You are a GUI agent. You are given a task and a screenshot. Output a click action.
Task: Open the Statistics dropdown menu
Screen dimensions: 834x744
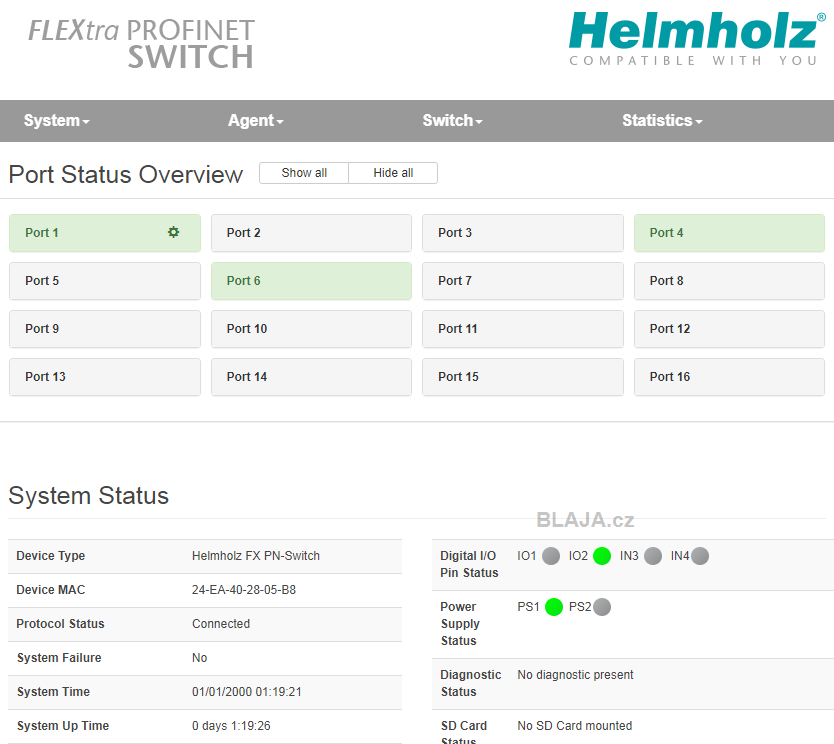point(662,121)
